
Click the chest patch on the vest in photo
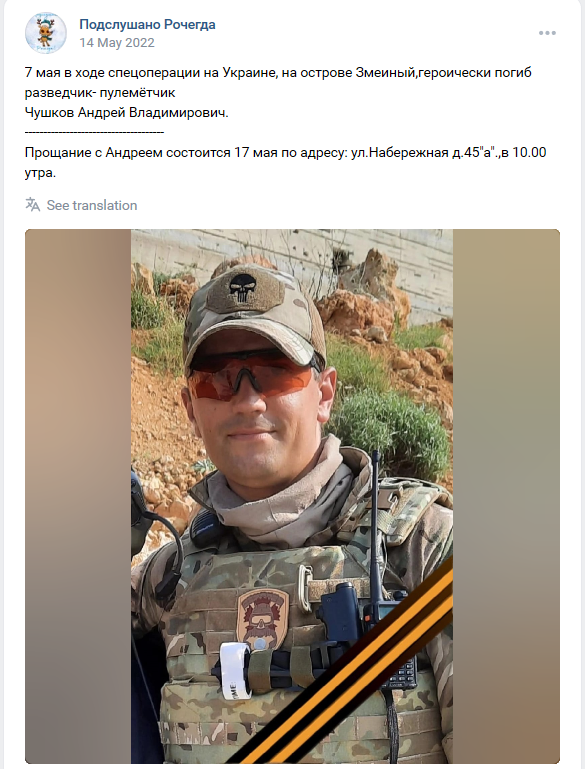262,618
